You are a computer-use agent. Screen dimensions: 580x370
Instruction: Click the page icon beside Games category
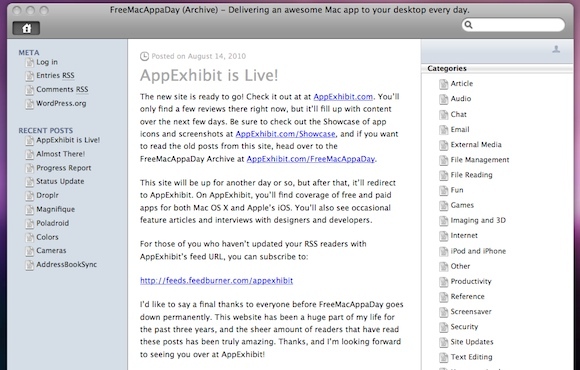pyautogui.click(x=444, y=206)
